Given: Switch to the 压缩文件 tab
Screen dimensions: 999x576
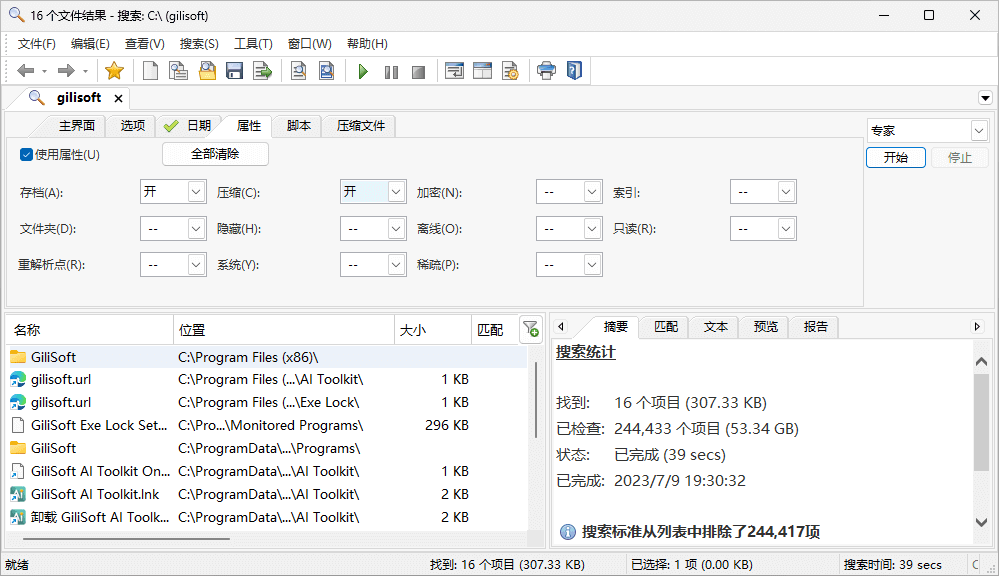Looking at the screenshot, I should click(x=361, y=126).
